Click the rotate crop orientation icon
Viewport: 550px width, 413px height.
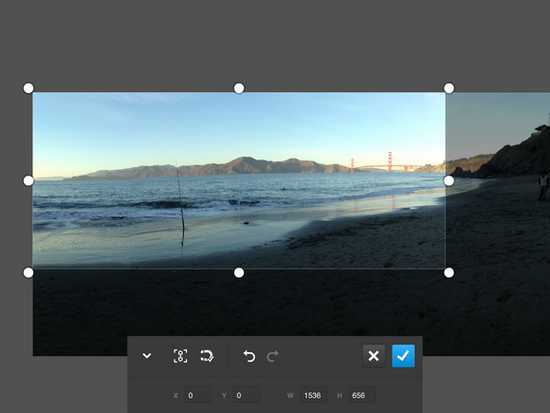pyautogui.click(x=207, y=356)
